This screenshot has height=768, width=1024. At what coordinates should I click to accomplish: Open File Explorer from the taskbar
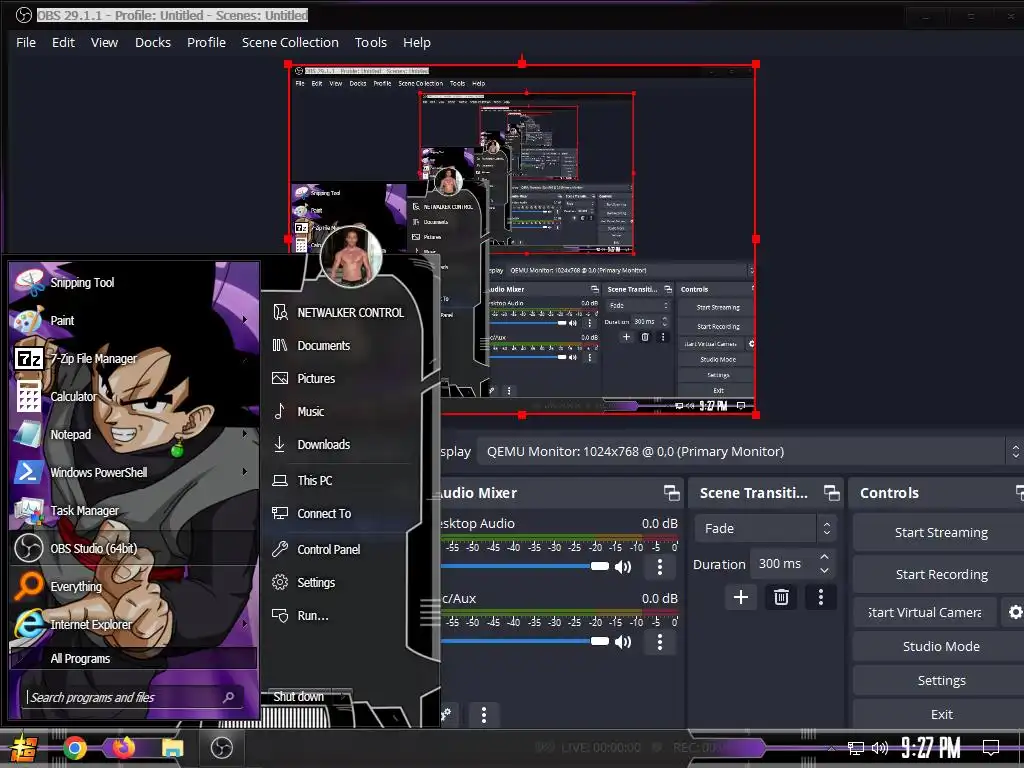(x=172, y=748)
